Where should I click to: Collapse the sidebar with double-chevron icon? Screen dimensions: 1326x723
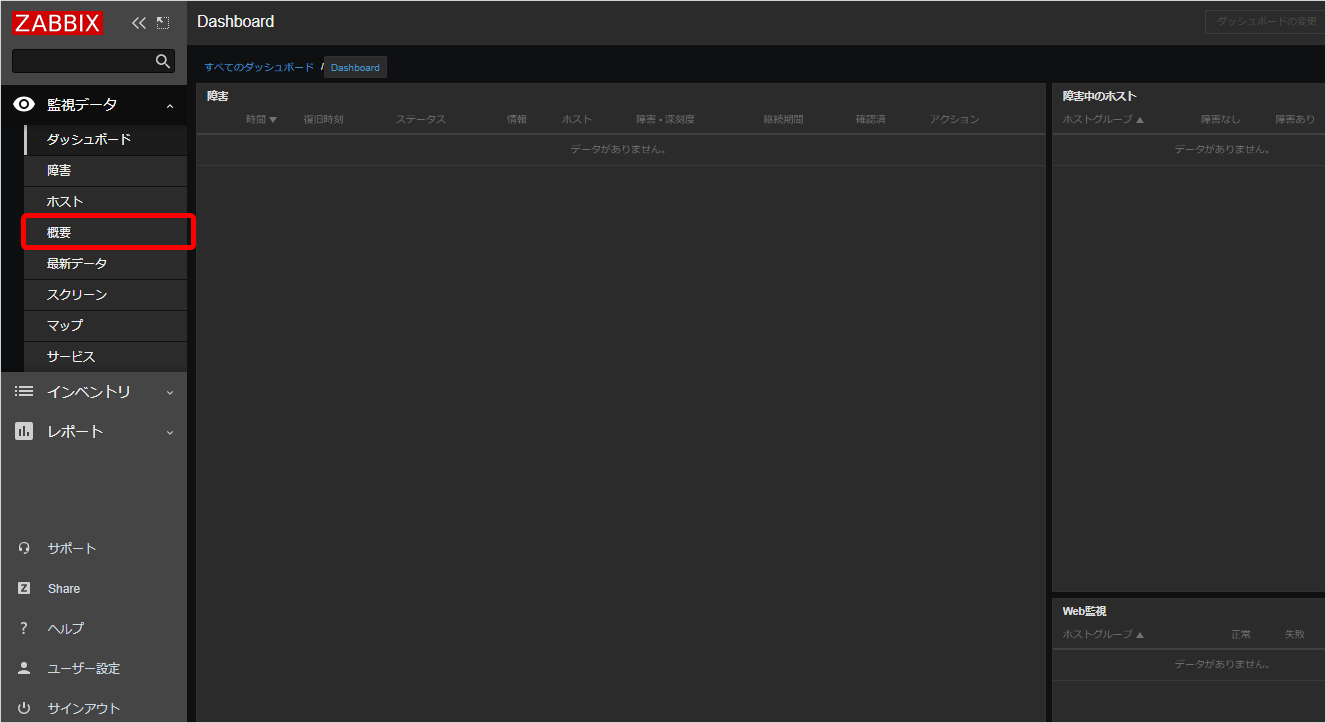(x=139, y=23)
